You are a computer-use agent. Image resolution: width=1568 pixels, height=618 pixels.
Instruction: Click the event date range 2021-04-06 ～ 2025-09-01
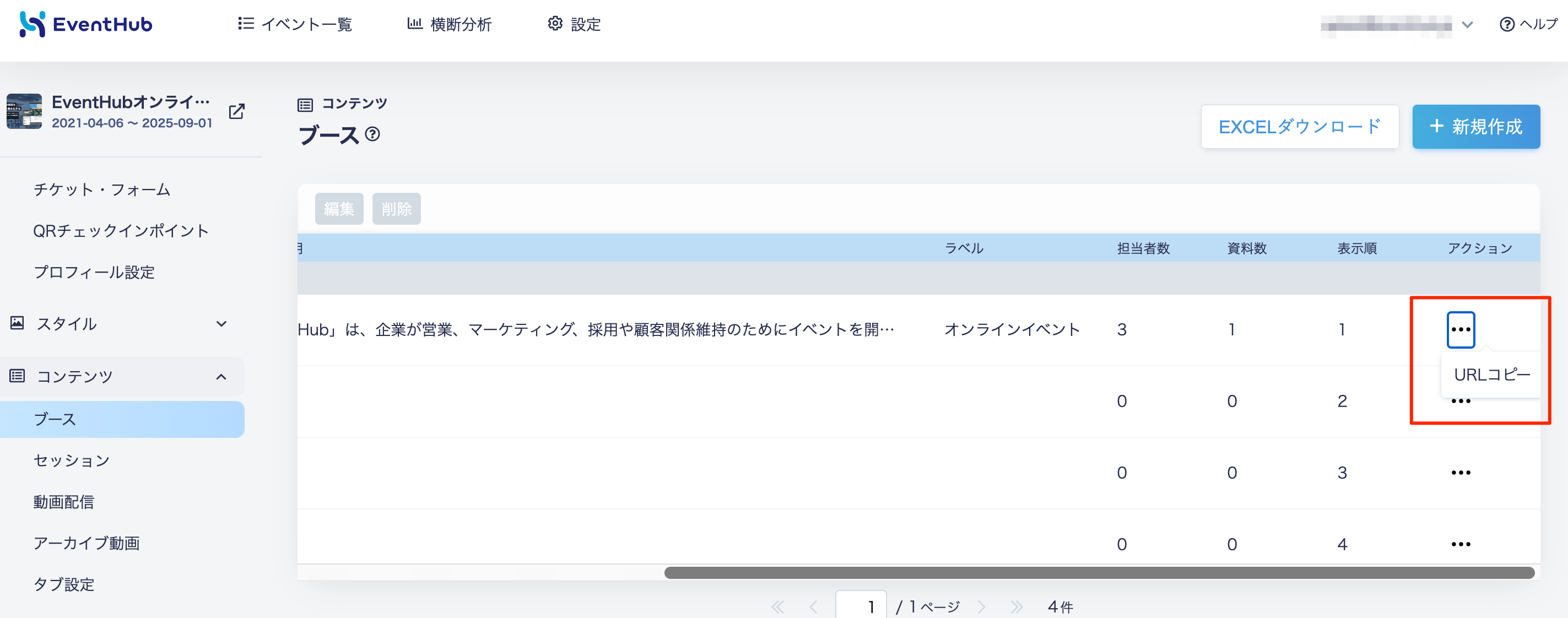click(132, 123)
